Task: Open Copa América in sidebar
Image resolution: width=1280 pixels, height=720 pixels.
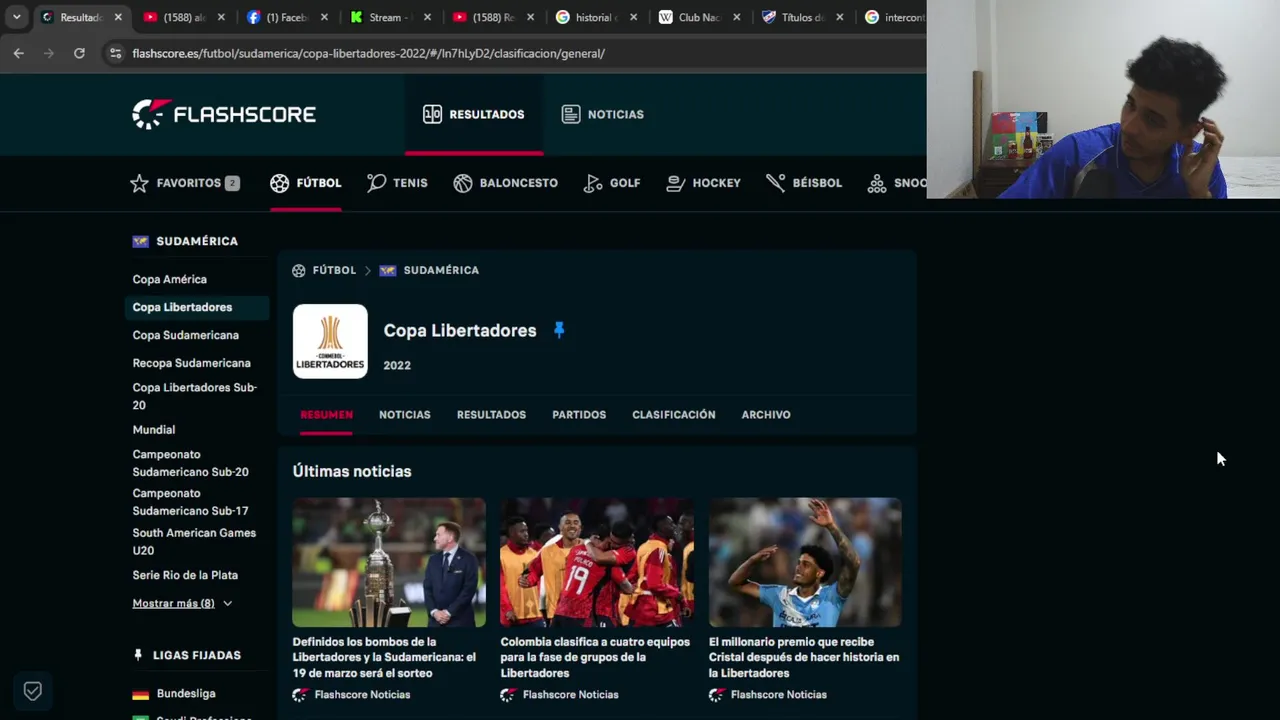Action: 169,279
